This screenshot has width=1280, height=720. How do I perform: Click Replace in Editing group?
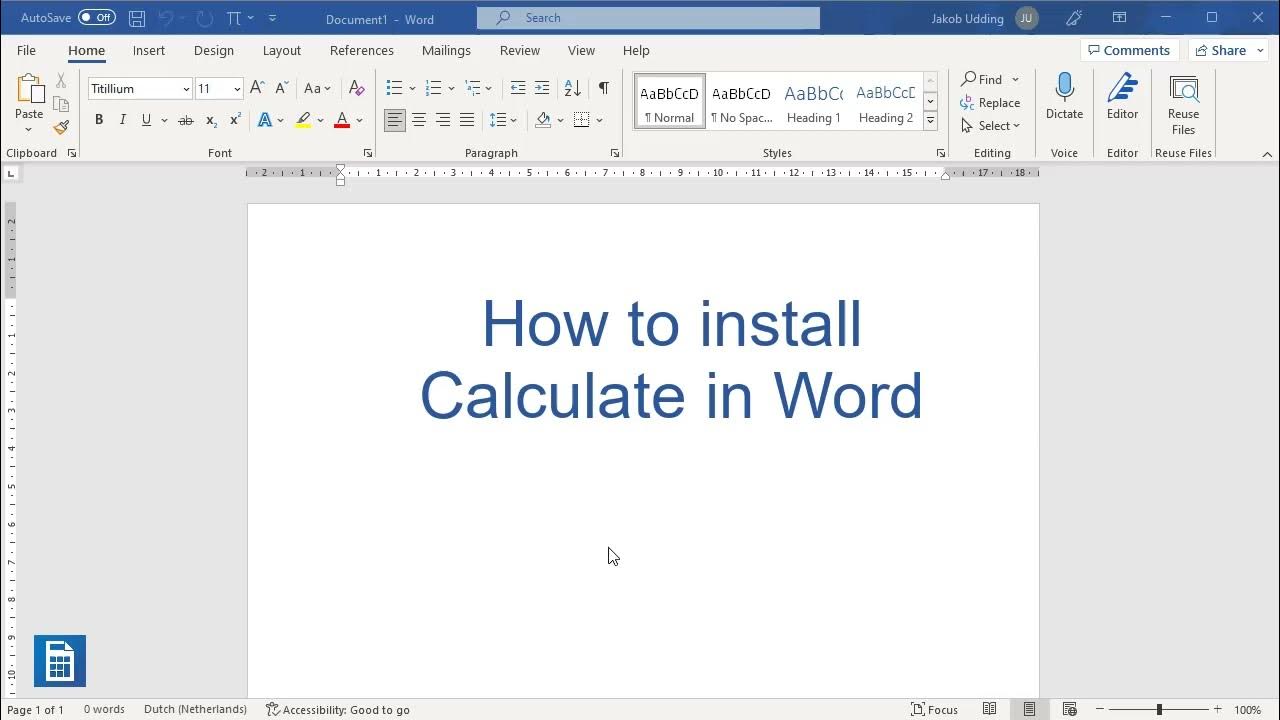(990, 103)
